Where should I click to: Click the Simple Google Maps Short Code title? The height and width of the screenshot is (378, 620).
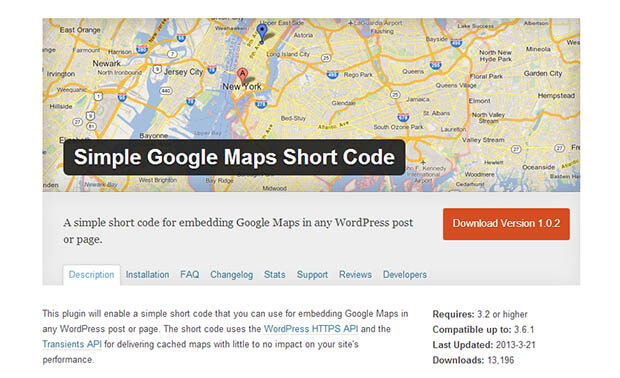coord(234,157)
